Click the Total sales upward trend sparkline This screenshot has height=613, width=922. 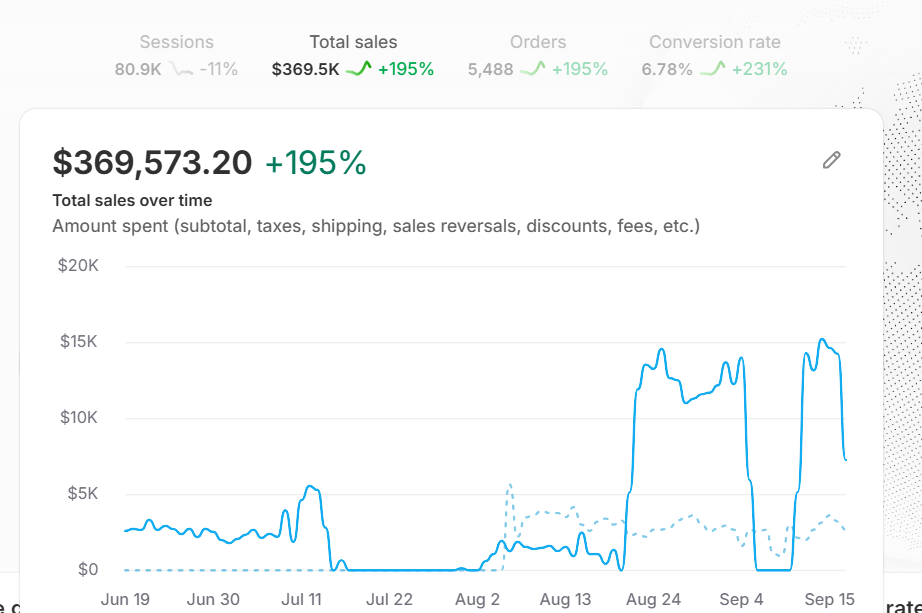[x=359, y=69]
